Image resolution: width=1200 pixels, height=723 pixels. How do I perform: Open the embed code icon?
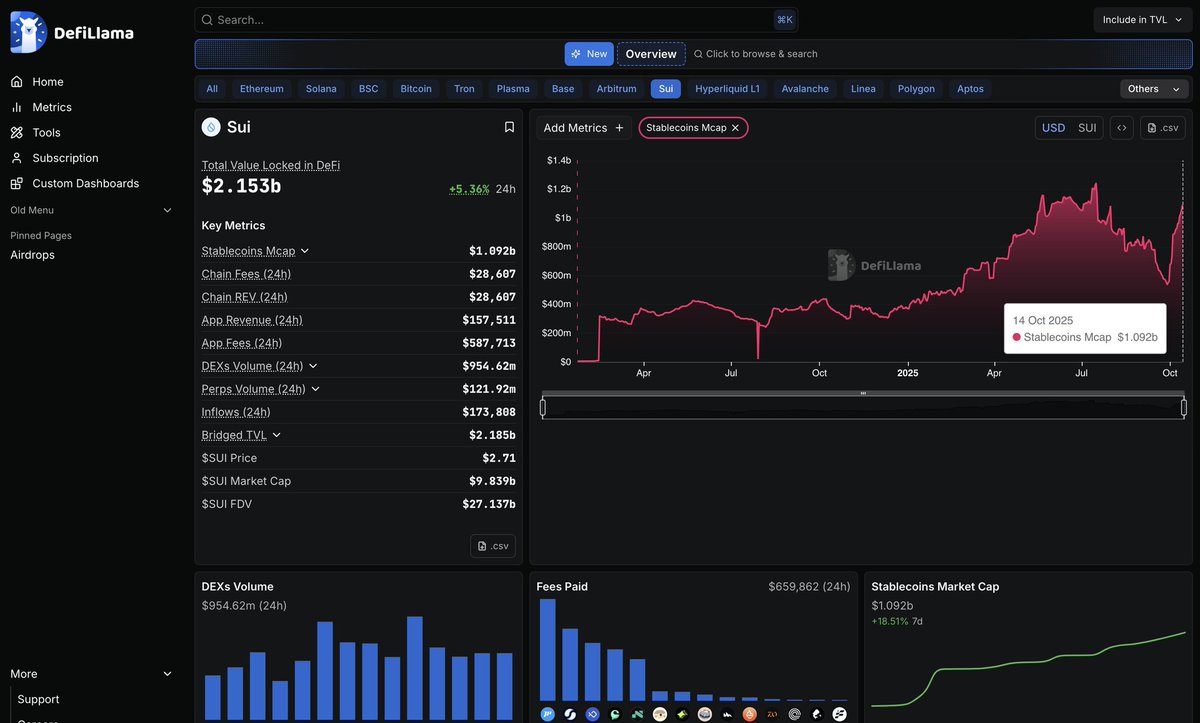point(1122,128)
